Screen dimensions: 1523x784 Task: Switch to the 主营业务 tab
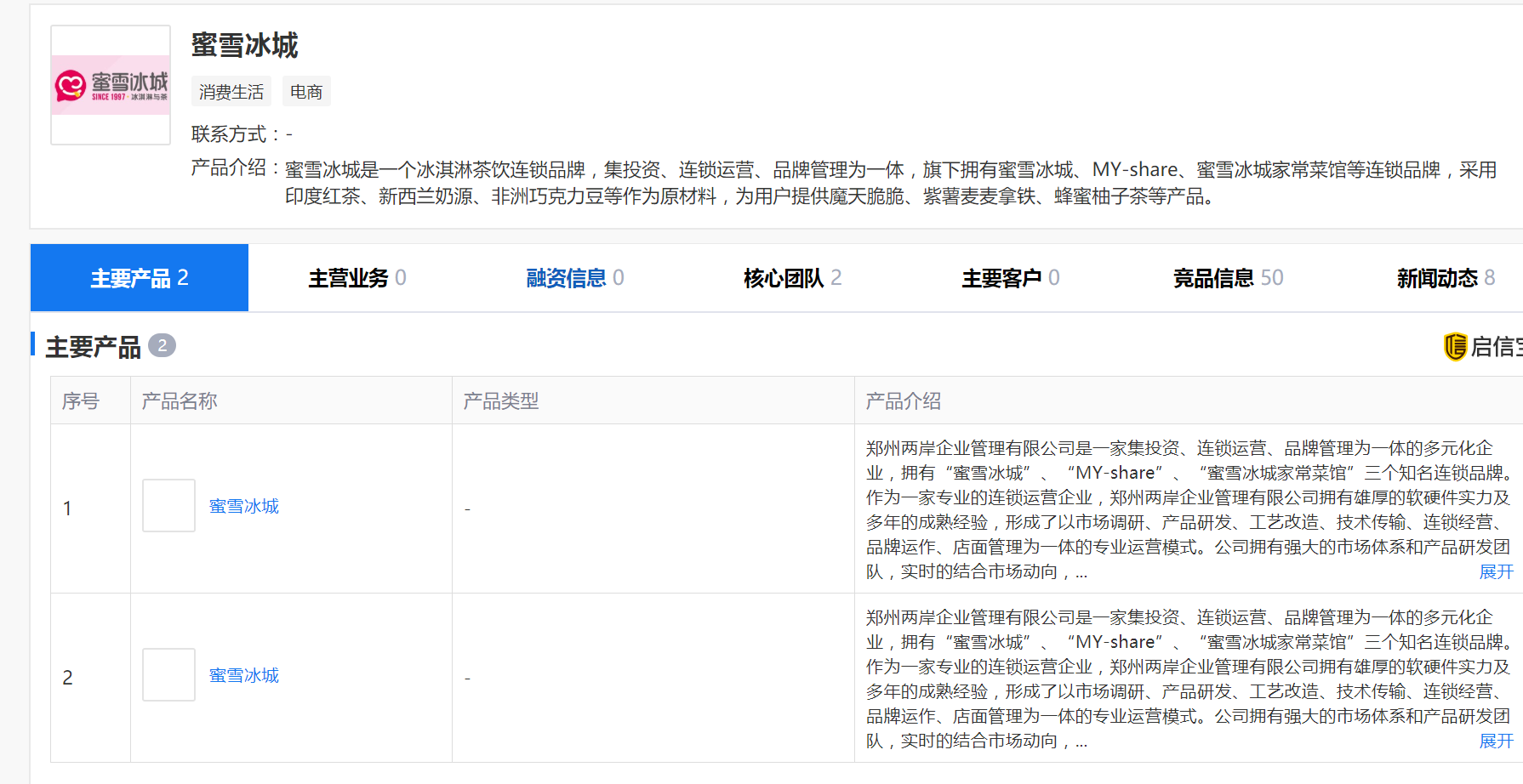[x=357, y=278]
